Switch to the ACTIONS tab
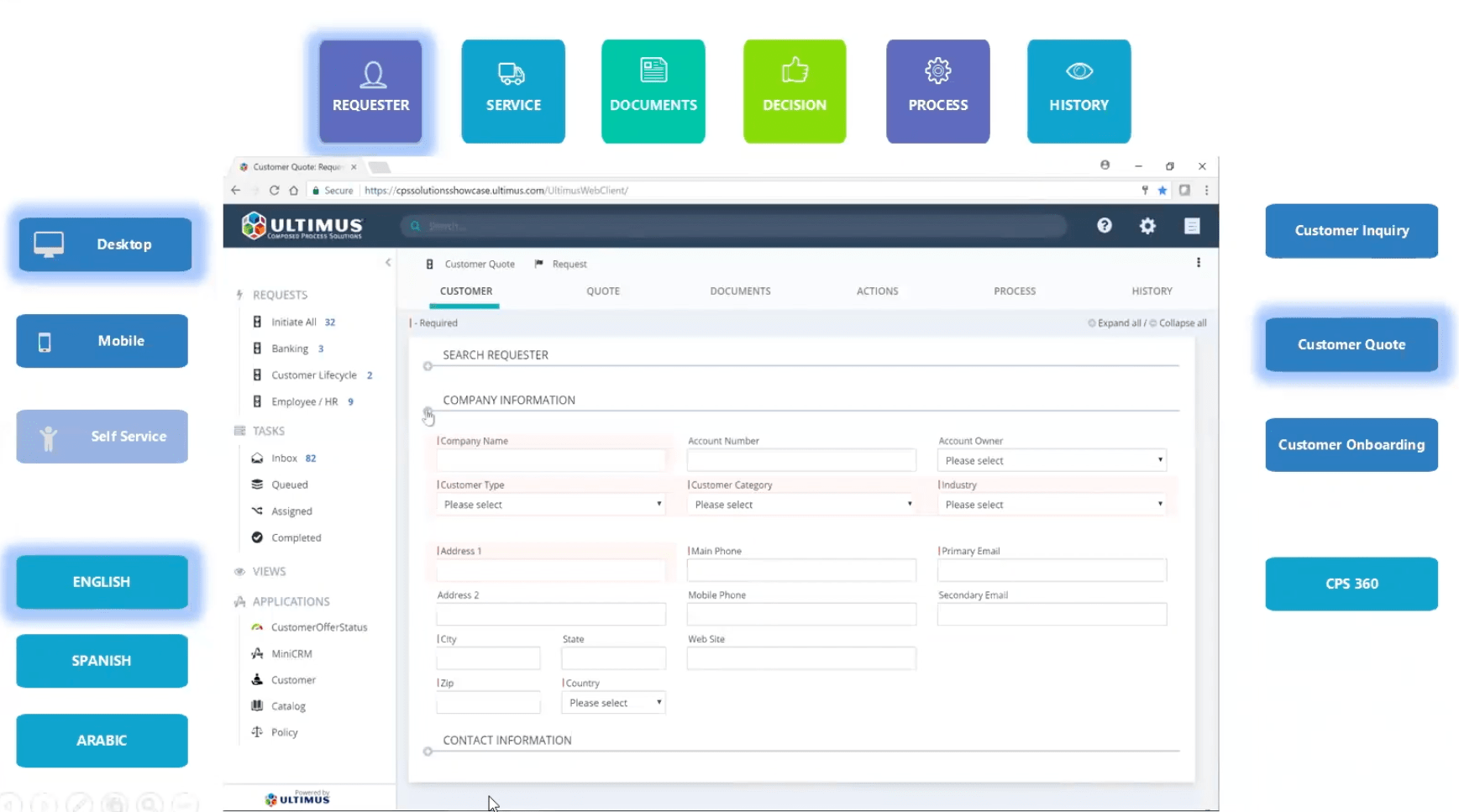The image size is (1459, 812). point(877,291)
